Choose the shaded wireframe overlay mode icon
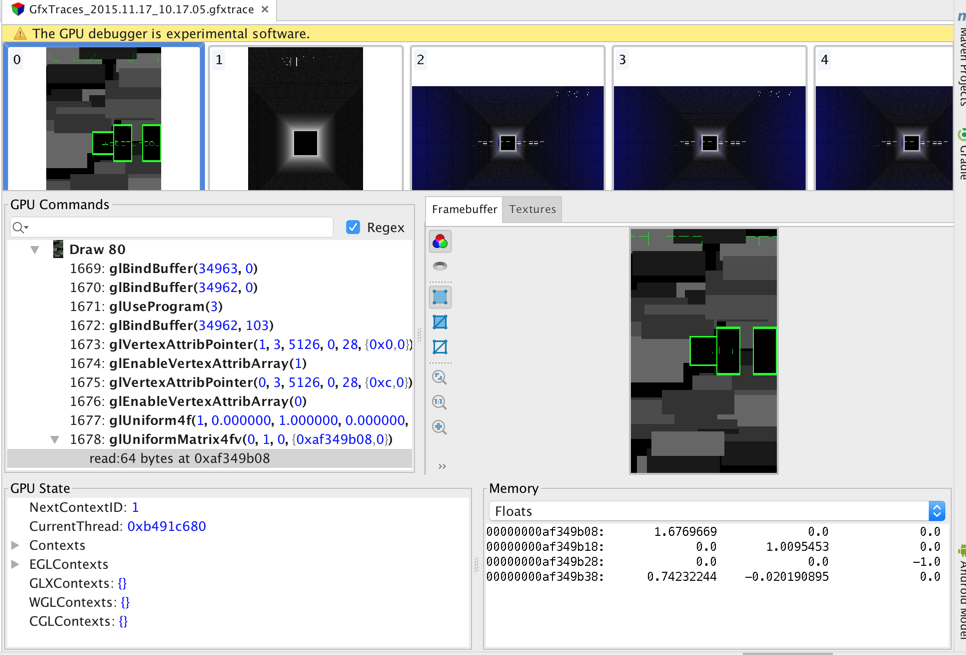The width and height of the screenshot is (966, 655). [x=440, y=322]
